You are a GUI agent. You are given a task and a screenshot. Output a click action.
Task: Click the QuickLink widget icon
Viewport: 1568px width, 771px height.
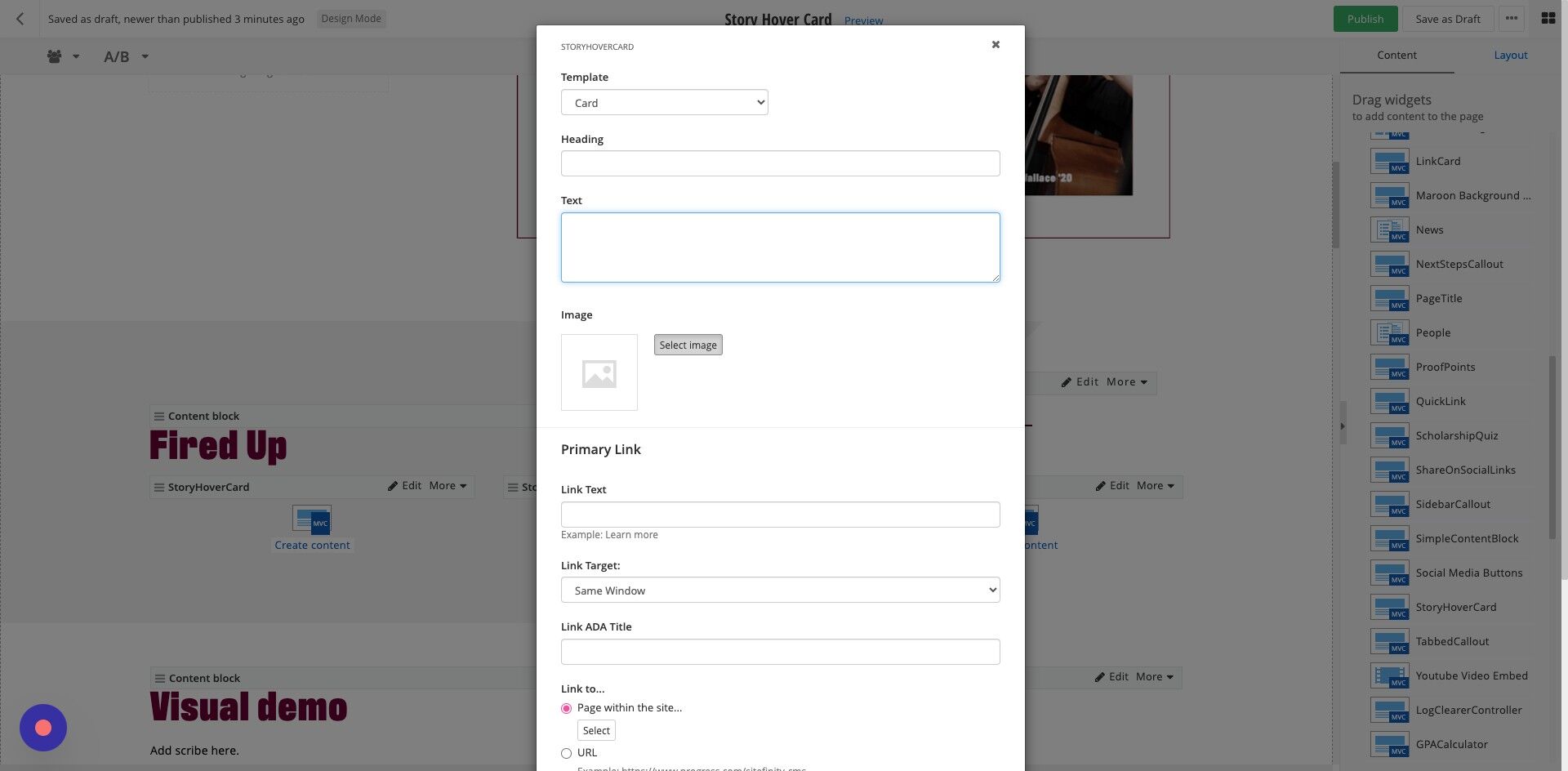click(1390, 402)
